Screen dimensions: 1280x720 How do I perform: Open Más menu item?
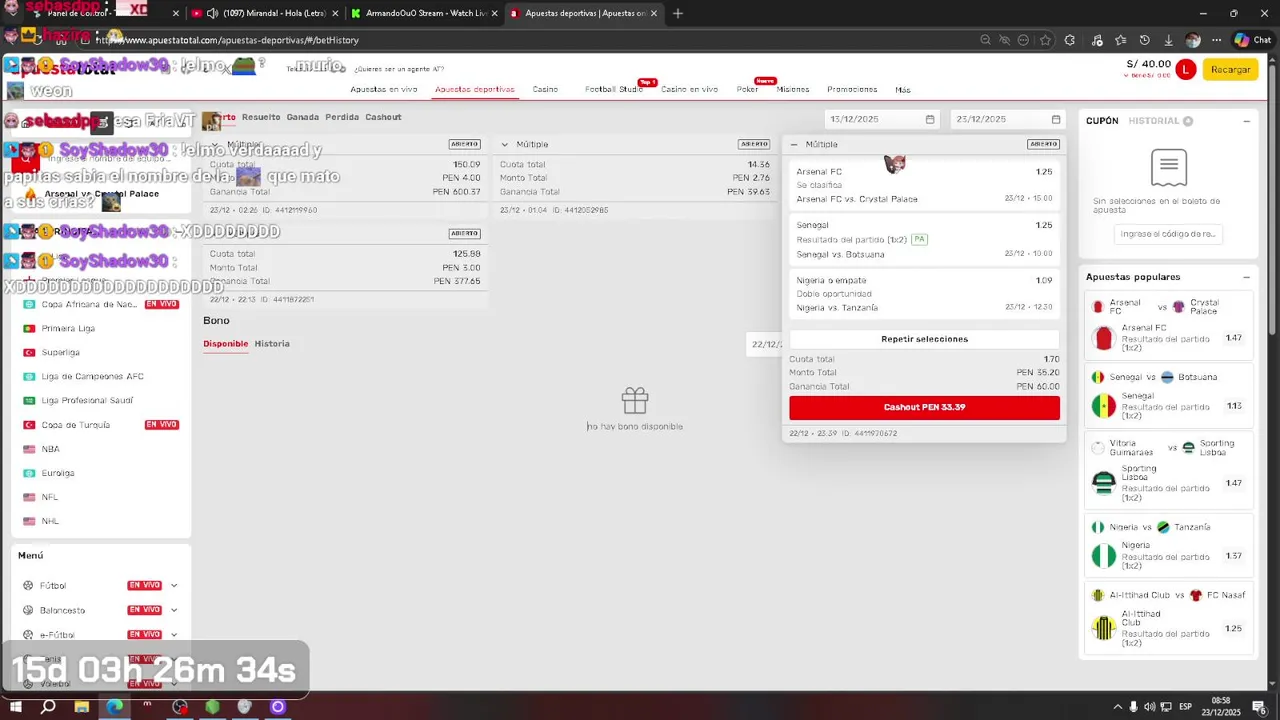tap(903, 90)
